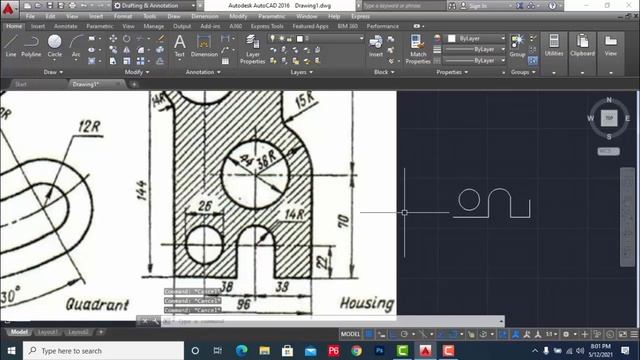Click the Copy tool in Modify panel
Screen dimensions: 640x360
[113, 50]
